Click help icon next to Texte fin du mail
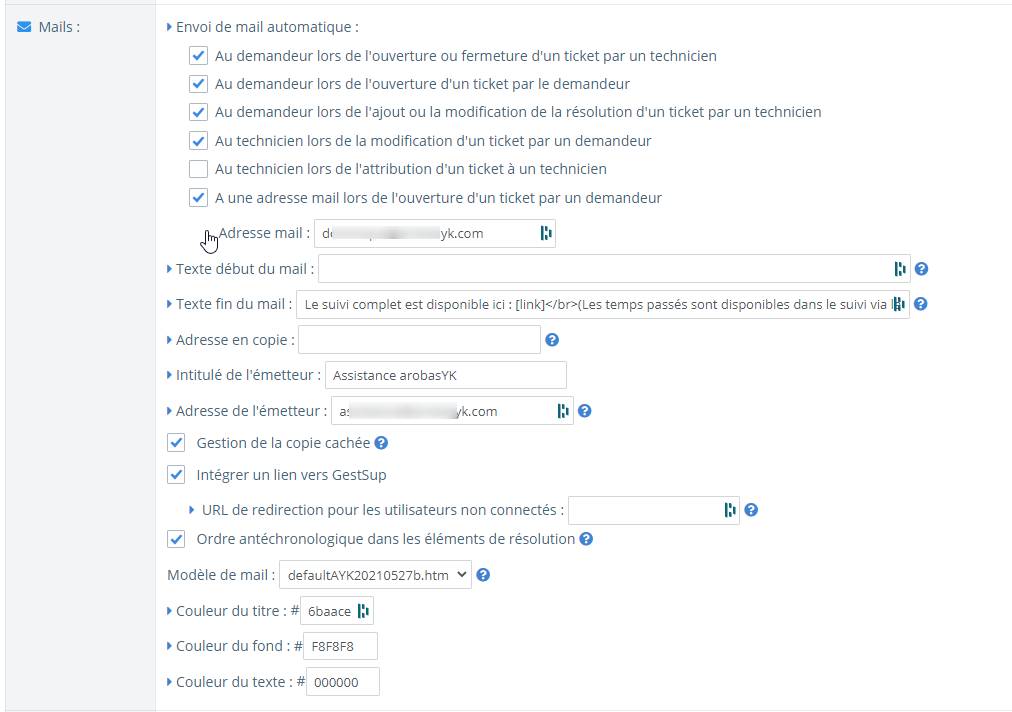The height and width of the screenshot is (712, 1012). 921,304
